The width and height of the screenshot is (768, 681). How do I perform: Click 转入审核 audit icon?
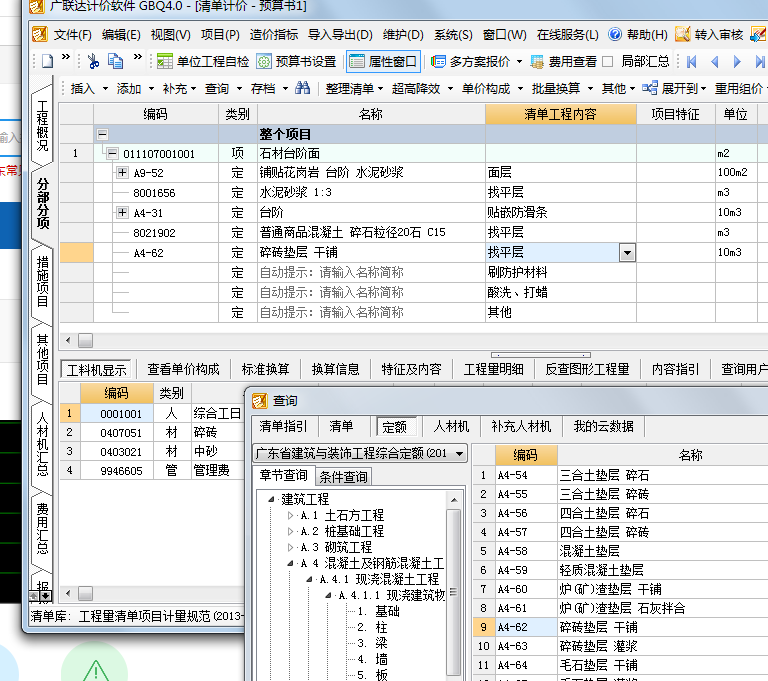pyautogui.click(x=682, y=34)
